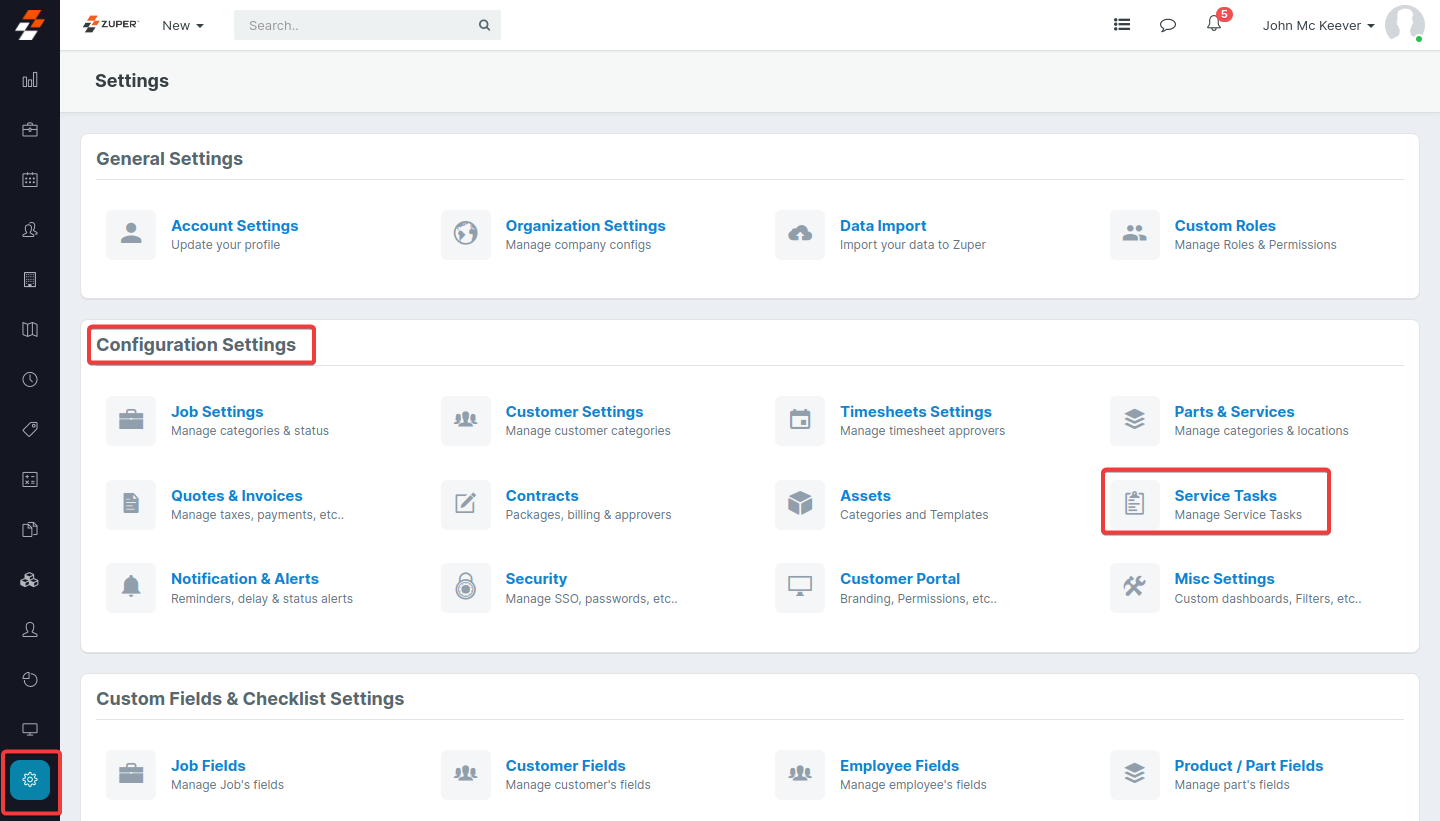Image resolution: width=1440 pixels, height=821 pixels.
Task: Click the Search input field
Action: tap(355, 25)
